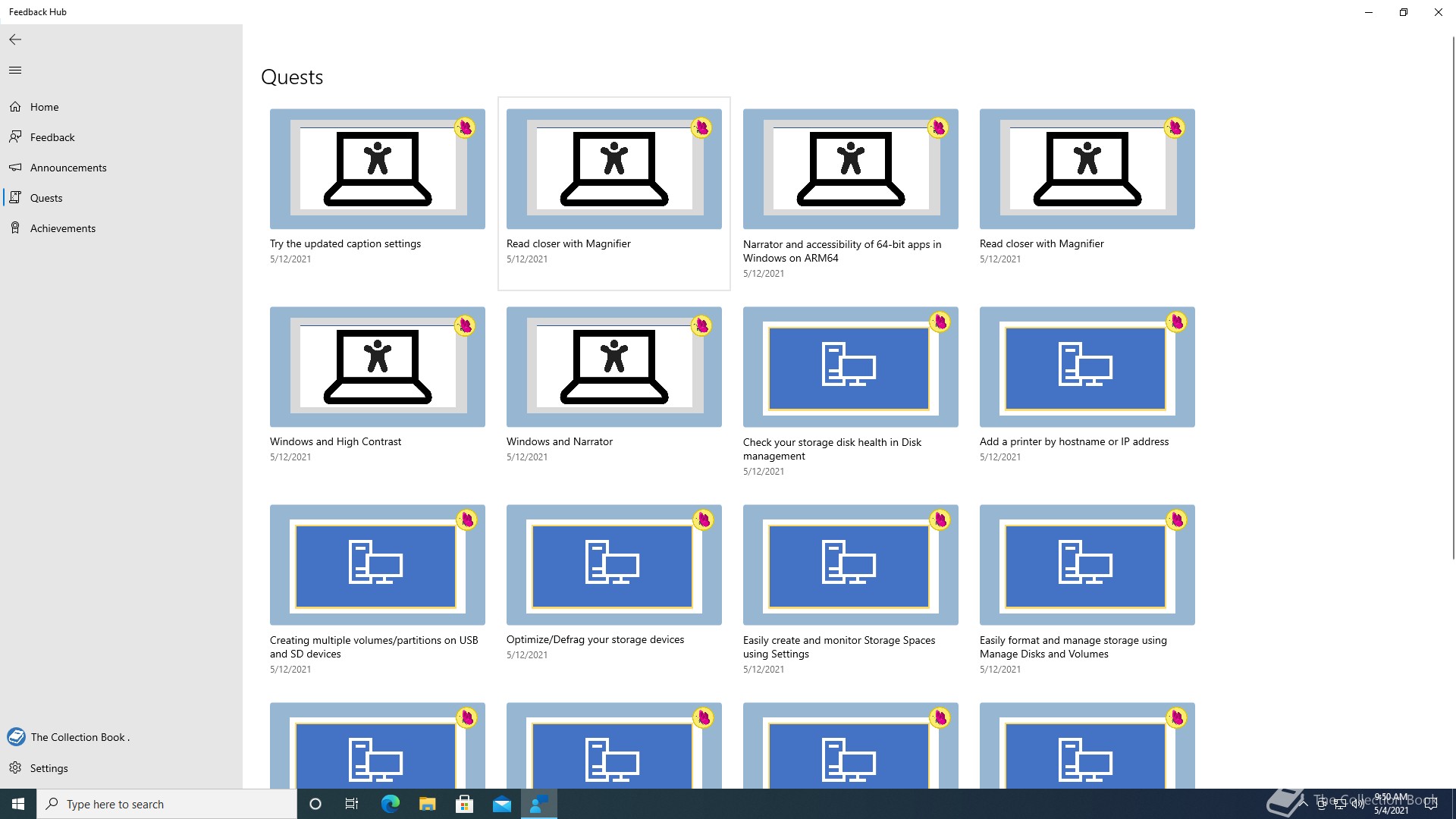The image size is (1456, 819).
Task: Click the Feedback person icon in sidebar
Action: click(x=15, y=137)
